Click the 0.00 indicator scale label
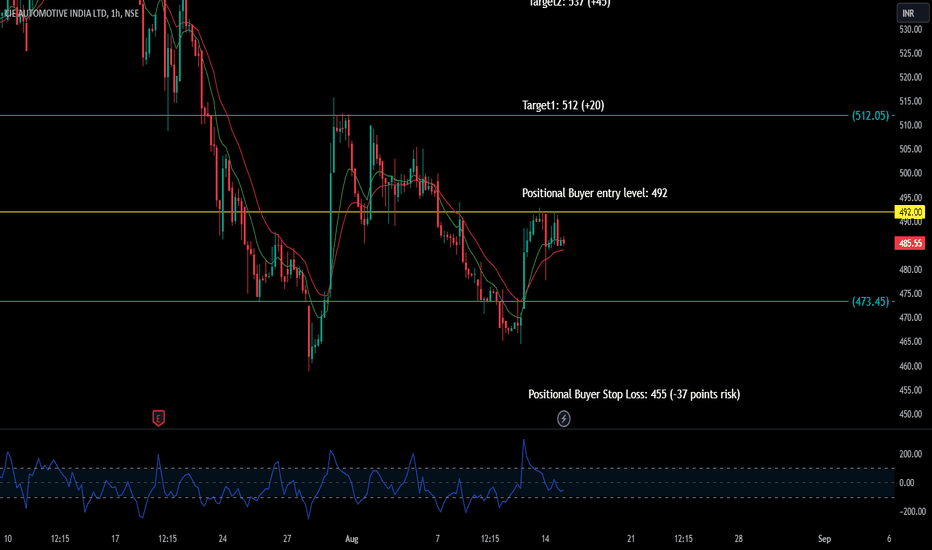This screenshot has height=550, width=932. [x=906, y=483]
